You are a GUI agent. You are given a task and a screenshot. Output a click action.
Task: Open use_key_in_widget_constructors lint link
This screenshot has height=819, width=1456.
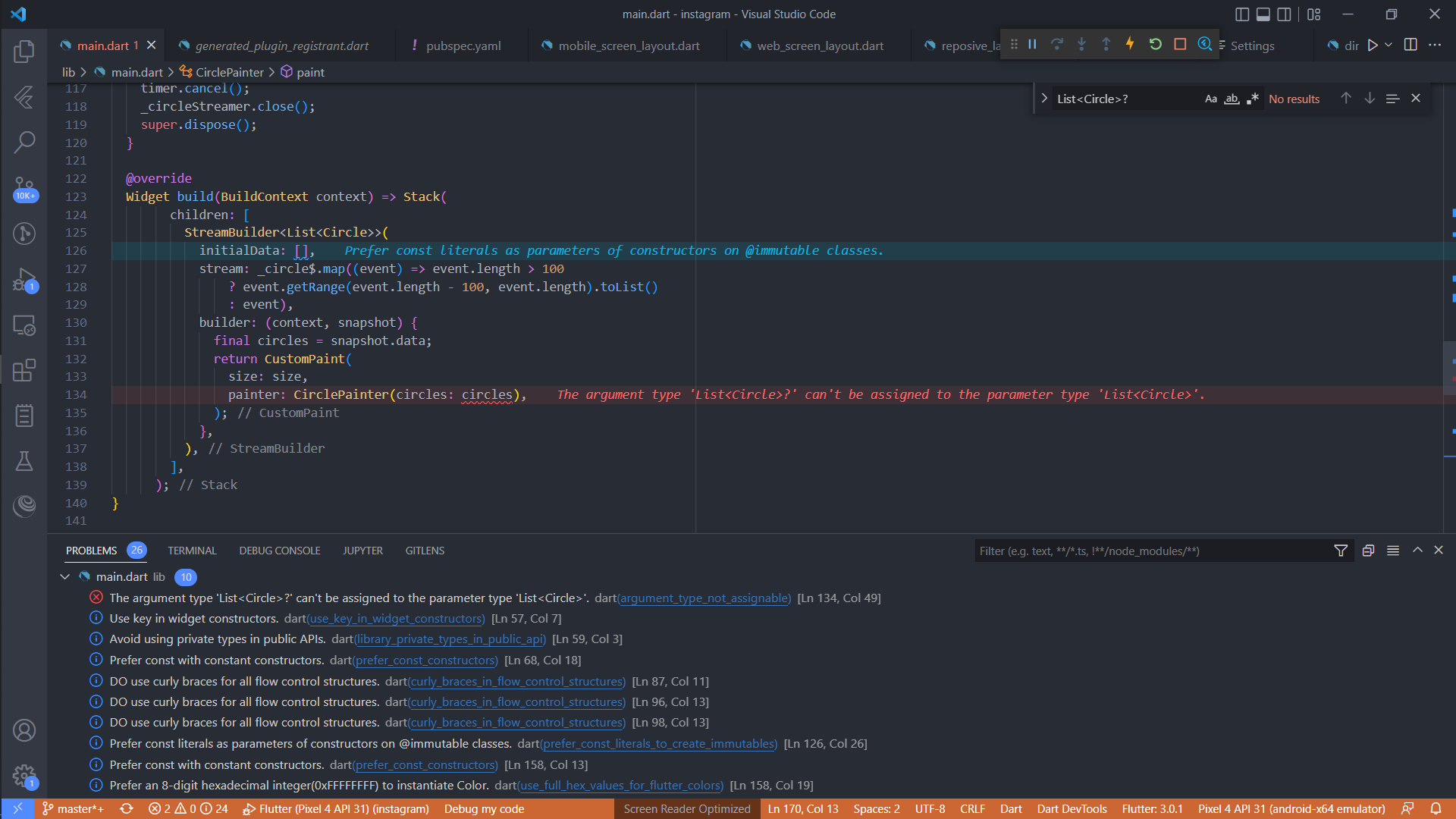(x=396, y=619)
